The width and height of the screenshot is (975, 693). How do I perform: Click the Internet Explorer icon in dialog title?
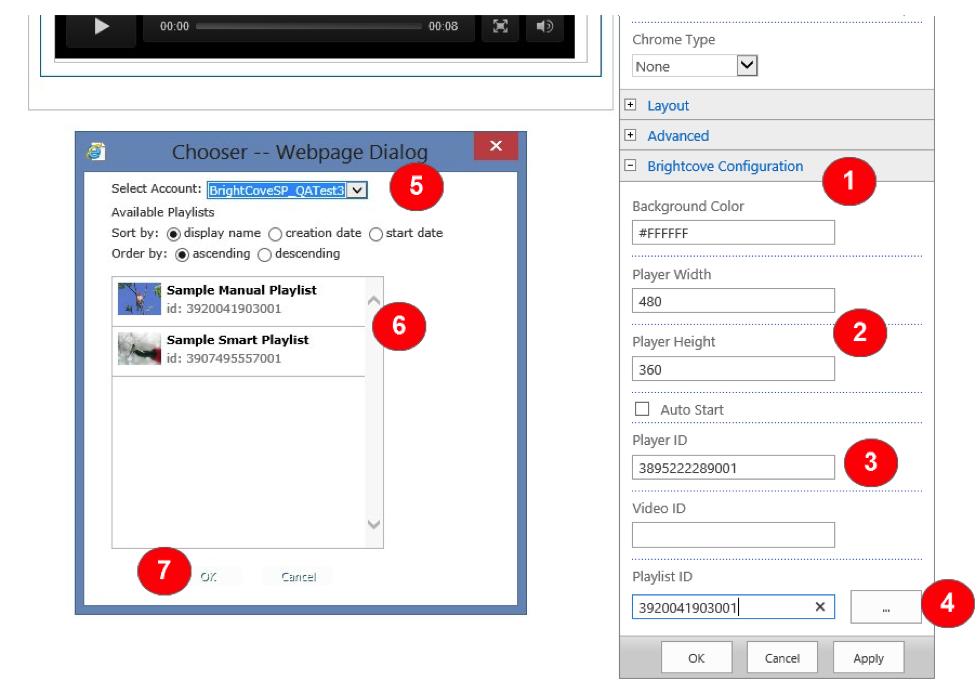click(x=96, y=151)
